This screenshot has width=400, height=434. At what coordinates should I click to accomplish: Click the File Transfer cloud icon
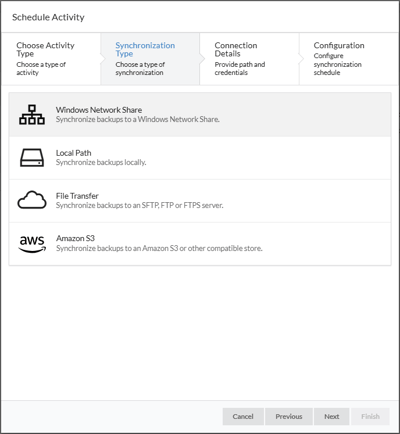point(32,200)
